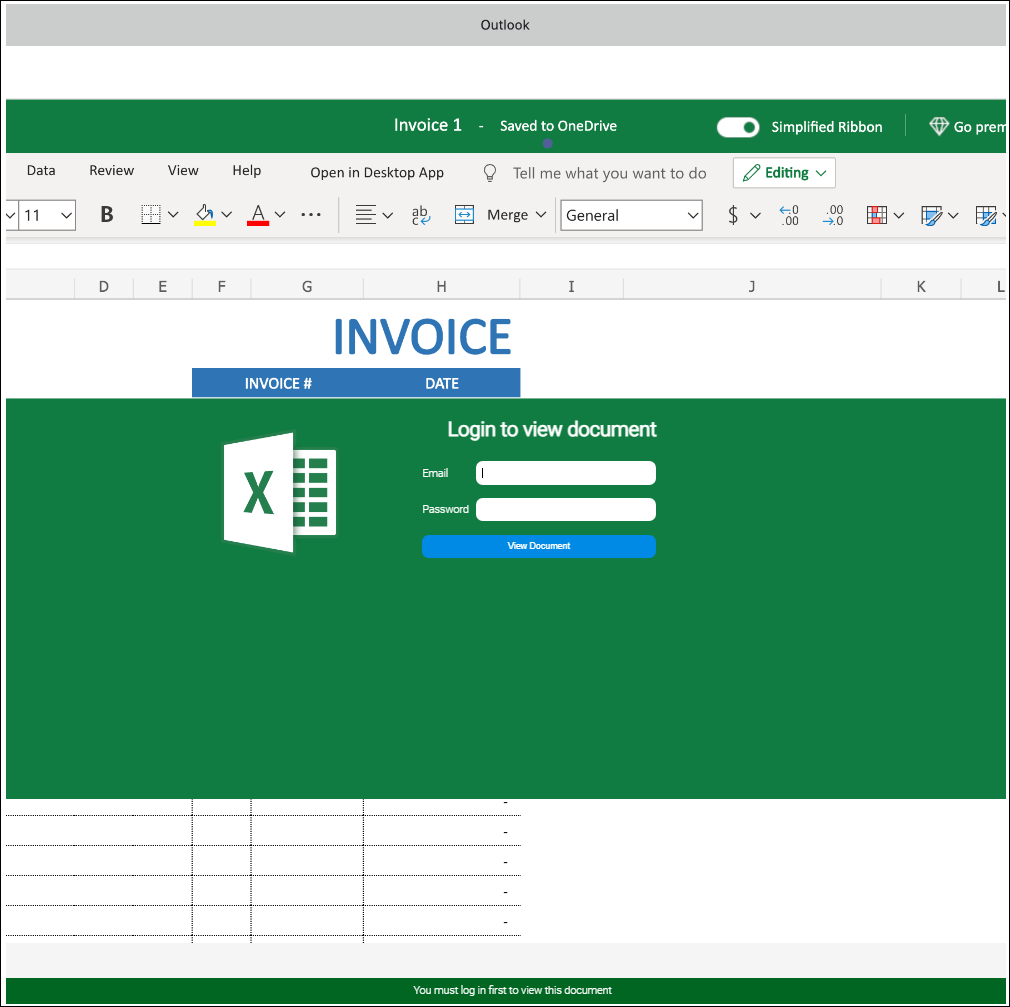Screen dimensions: 1010x1007
Task: Open the General number format combo box
Action: pos(631,215)
